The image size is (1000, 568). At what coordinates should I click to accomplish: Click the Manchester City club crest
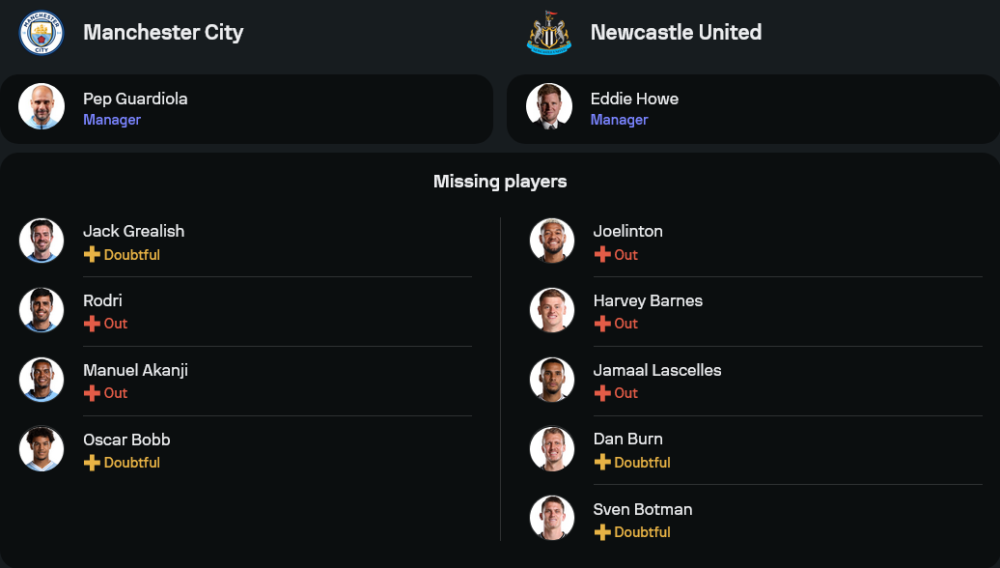click(x=41, y=33)
